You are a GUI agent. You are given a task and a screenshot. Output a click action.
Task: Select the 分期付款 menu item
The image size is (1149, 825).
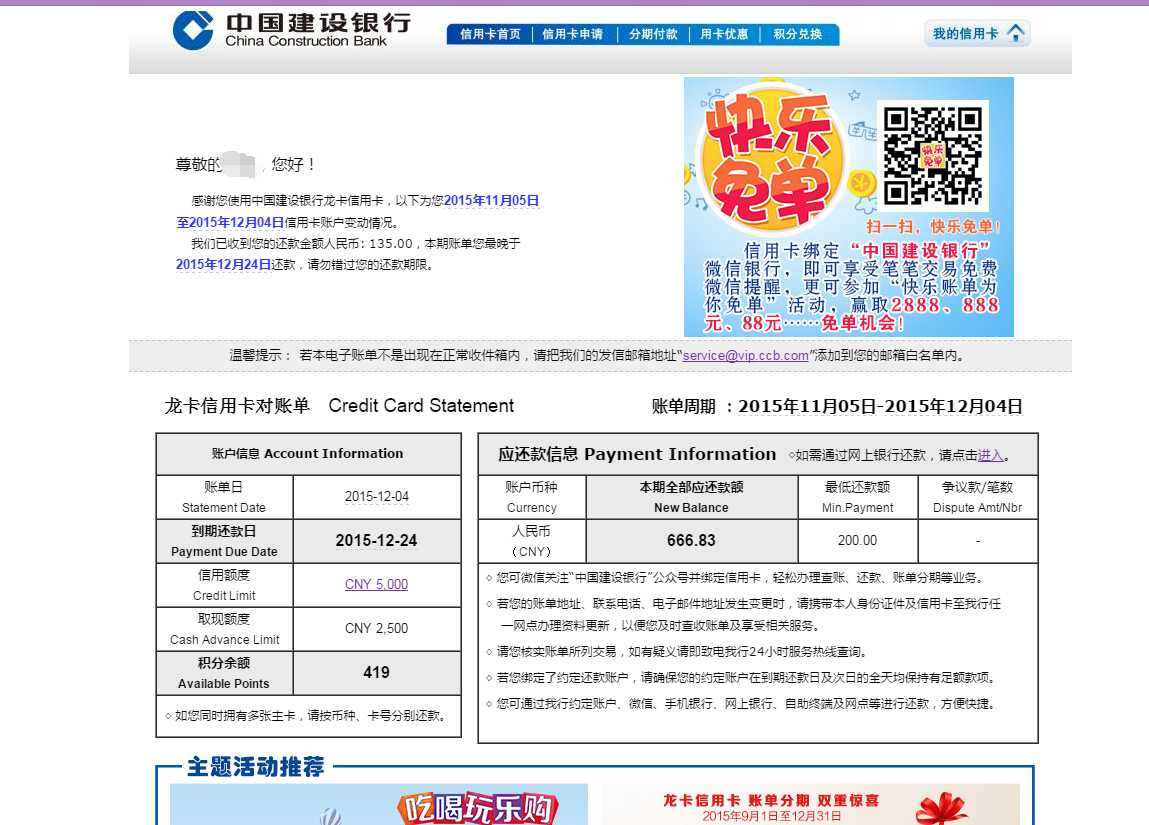point(653,34)
